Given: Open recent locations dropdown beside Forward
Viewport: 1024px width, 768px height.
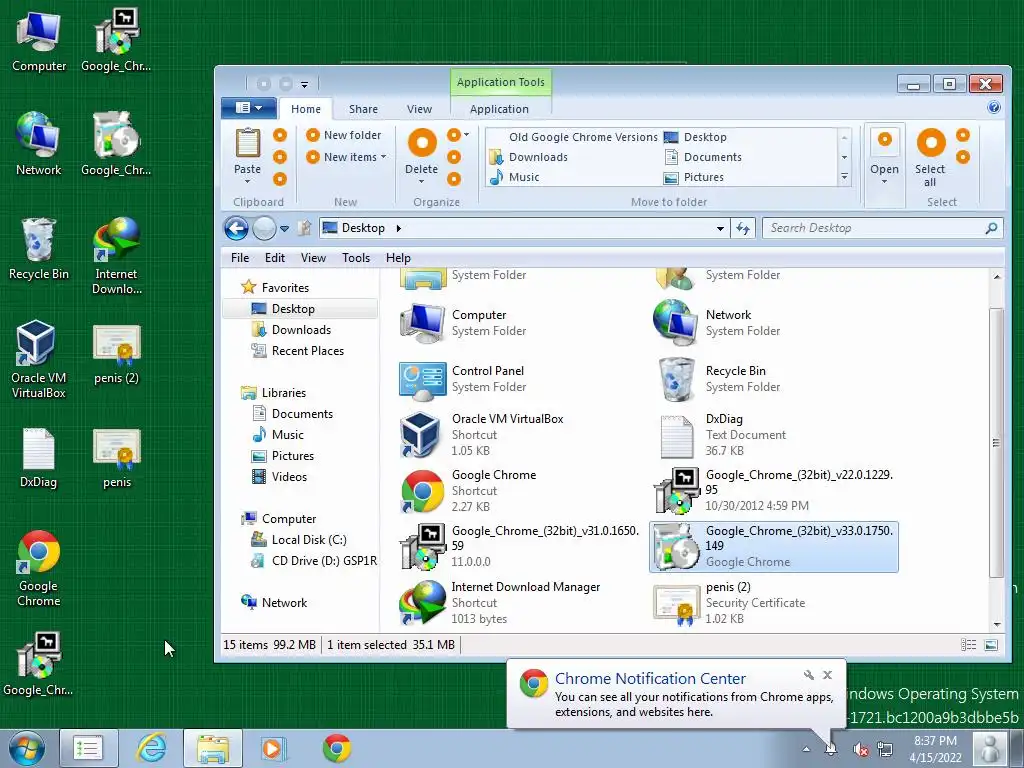Looking at the screenshot, I should [284, 229].
